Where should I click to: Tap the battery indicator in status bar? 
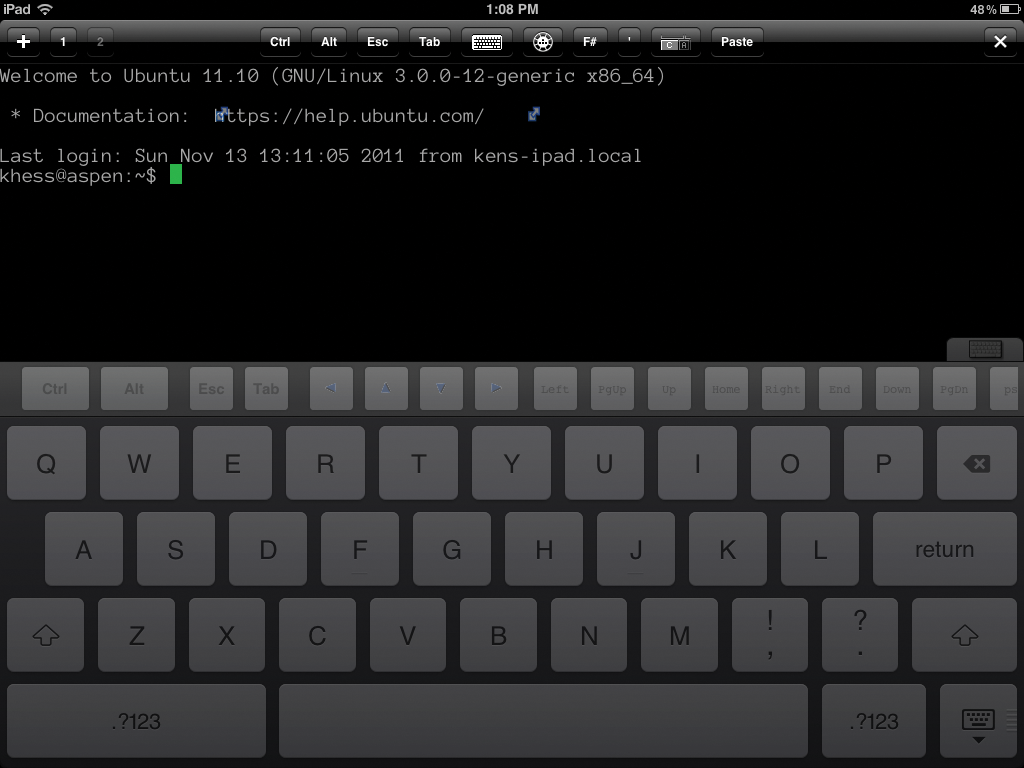point(1009,9)
